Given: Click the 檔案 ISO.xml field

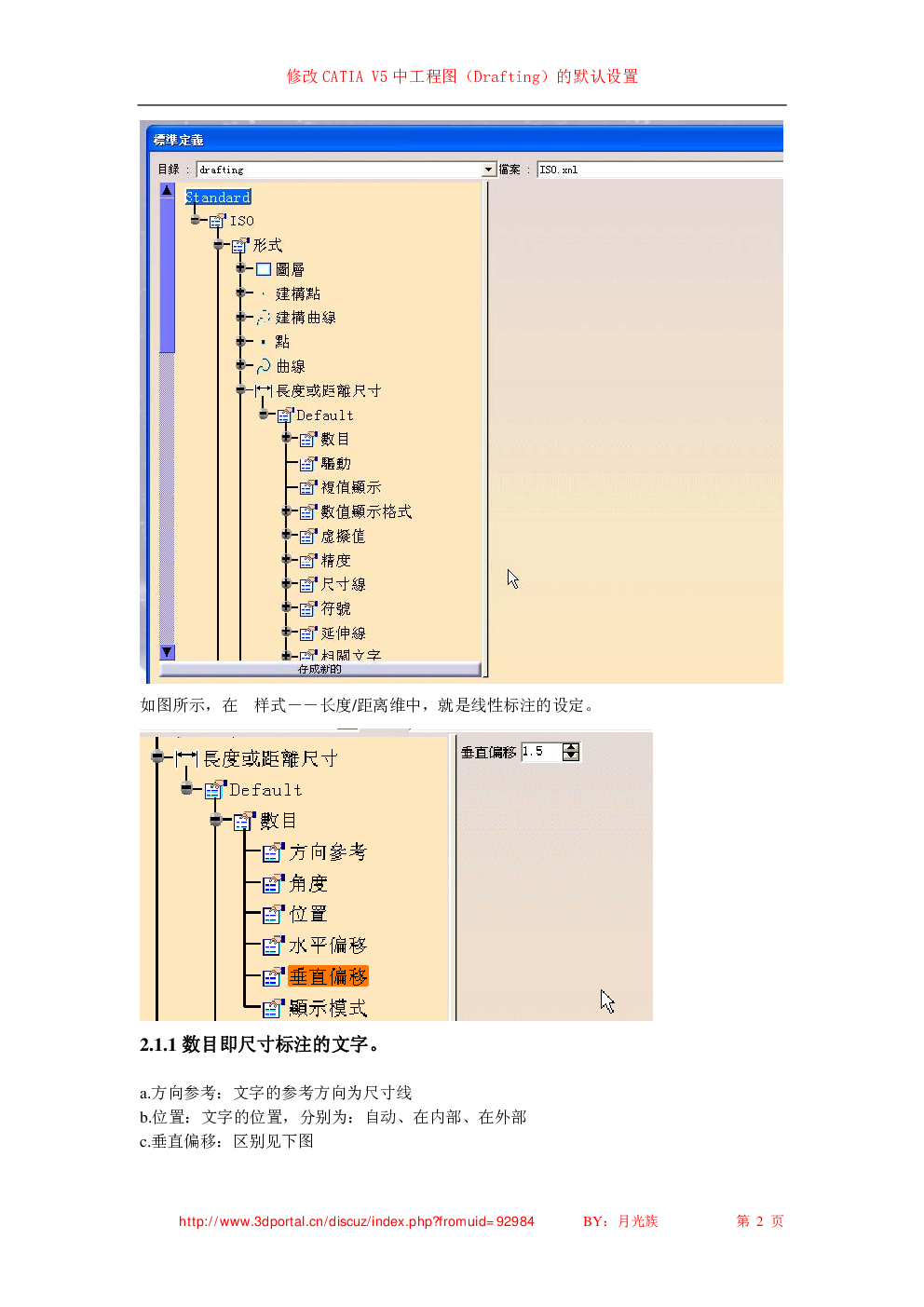Looking at the screenshot, I should (659, 170).
